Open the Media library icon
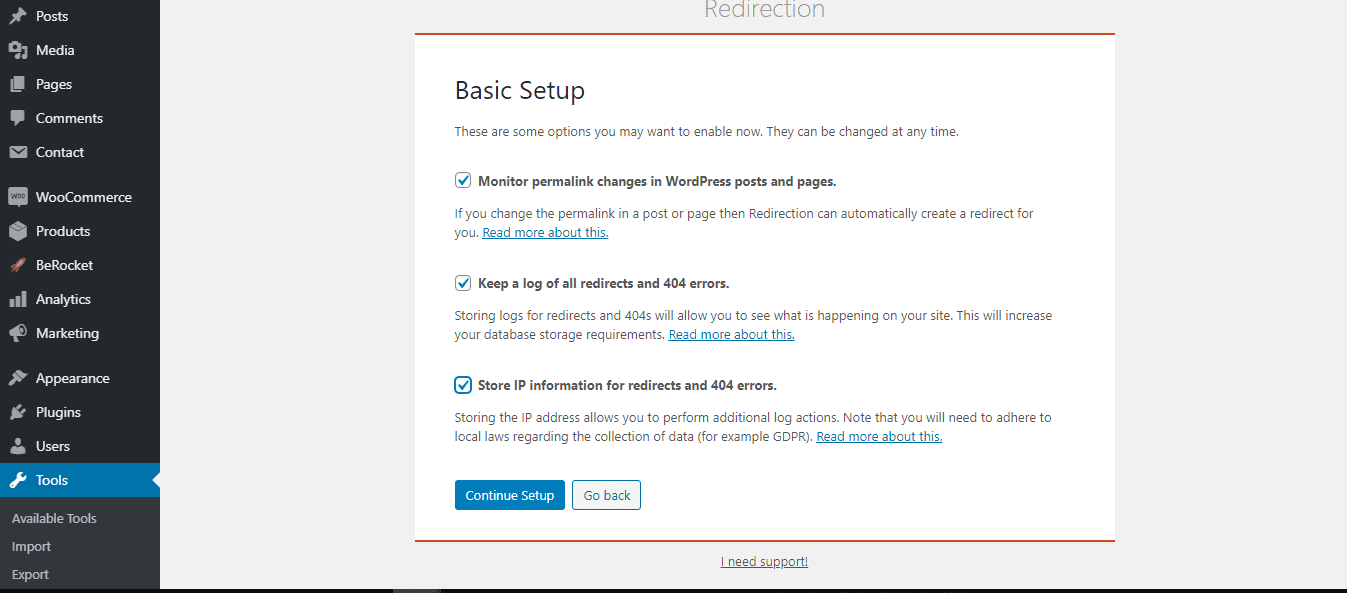The height and width of the screenshot is (593, 1347). (18, 50)
